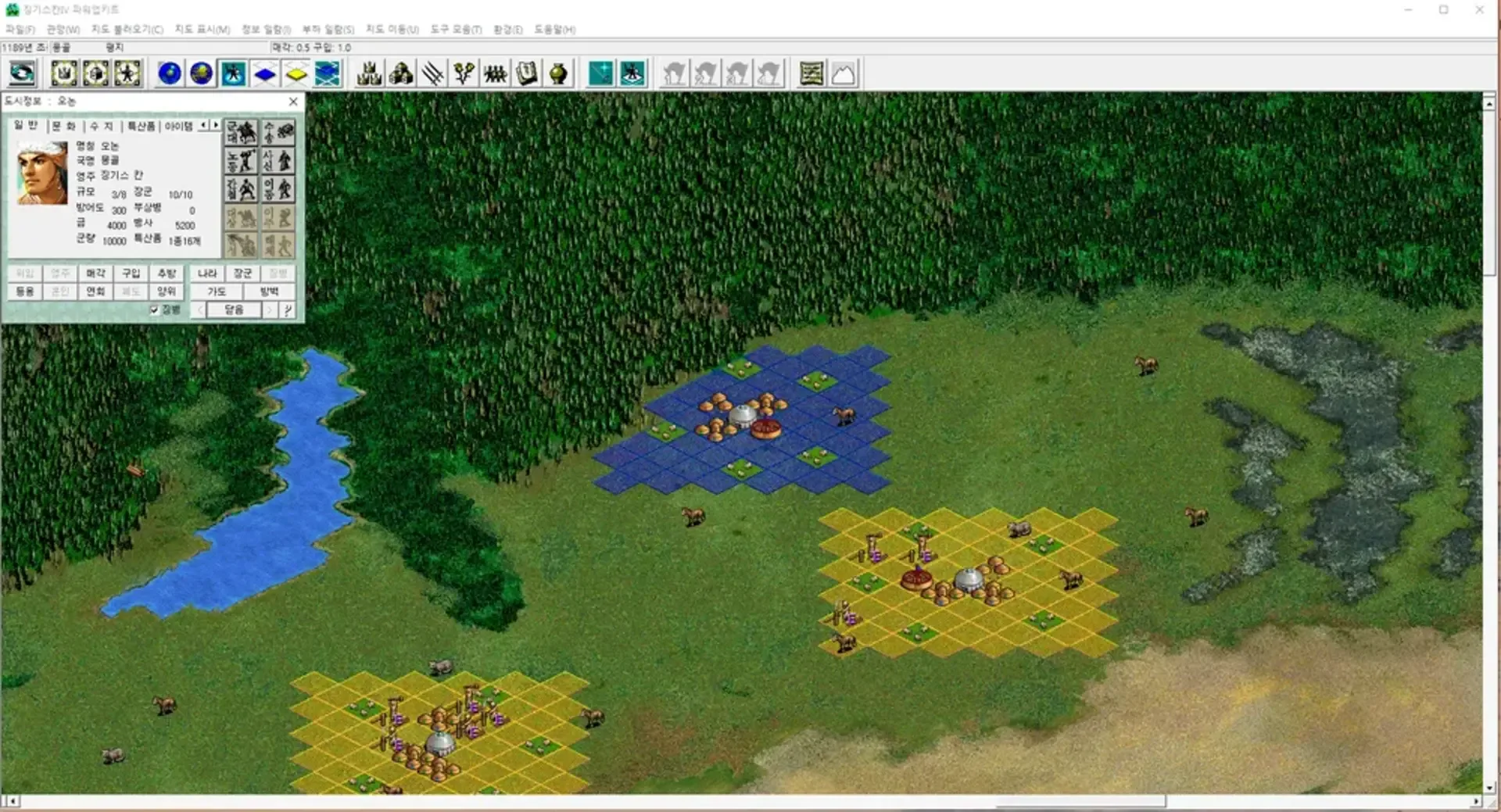
Task: Click the blue globe toolbar icon
Action: click(x=170, y=73)
